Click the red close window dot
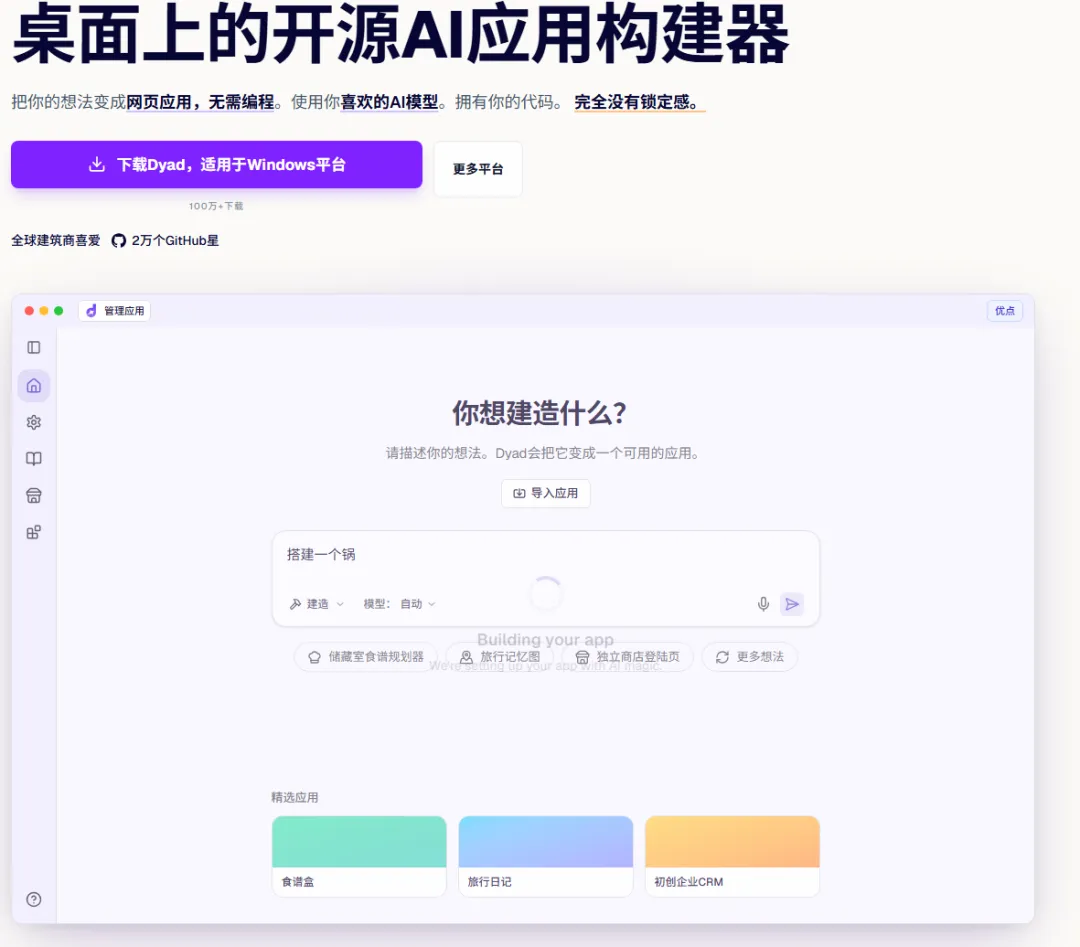 pos(29,311)
